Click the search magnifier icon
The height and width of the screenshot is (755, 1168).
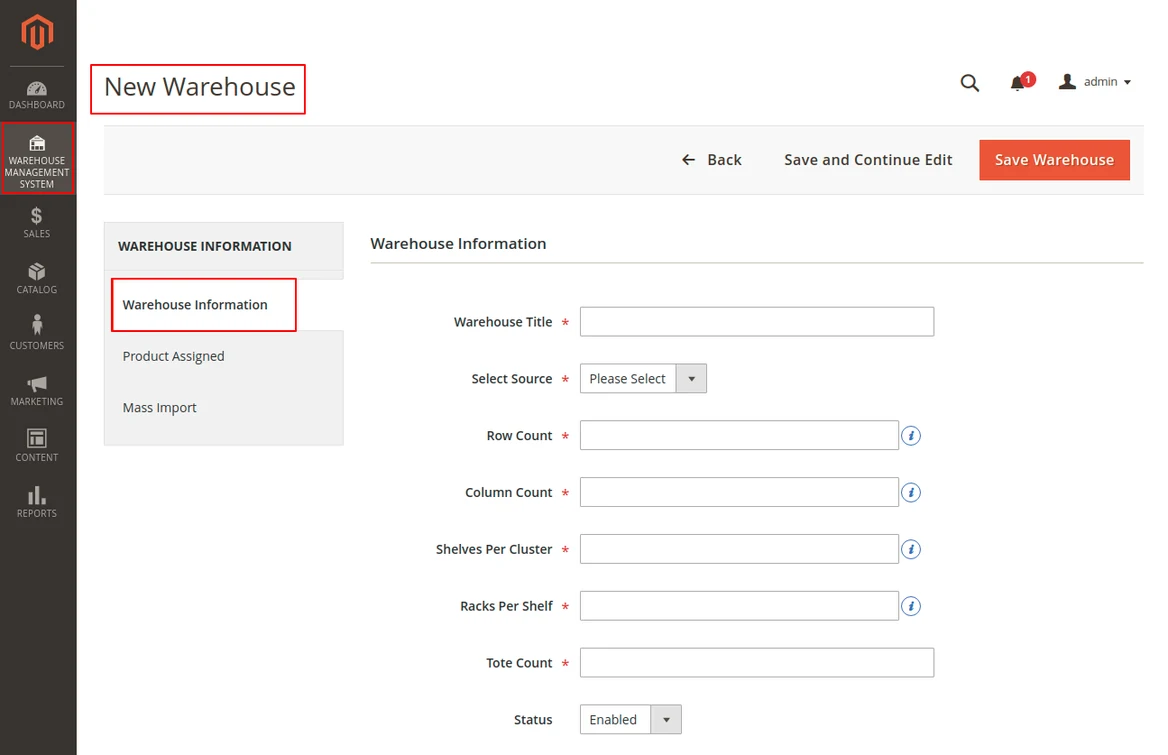[969, 83]
